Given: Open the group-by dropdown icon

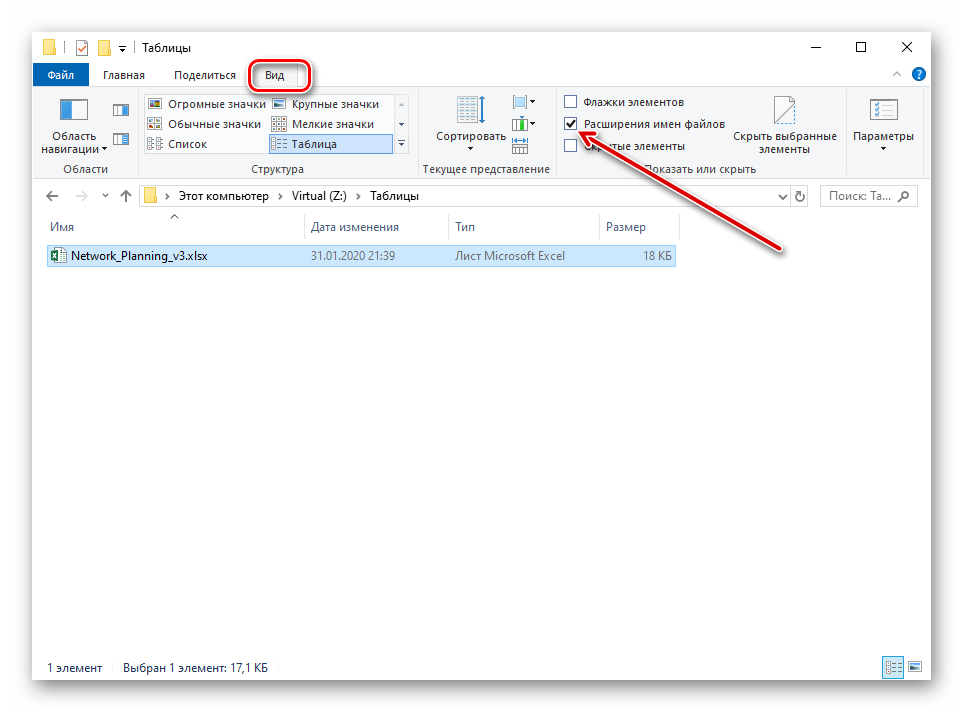Looking at the screenshot, I should tap(523, 102).
